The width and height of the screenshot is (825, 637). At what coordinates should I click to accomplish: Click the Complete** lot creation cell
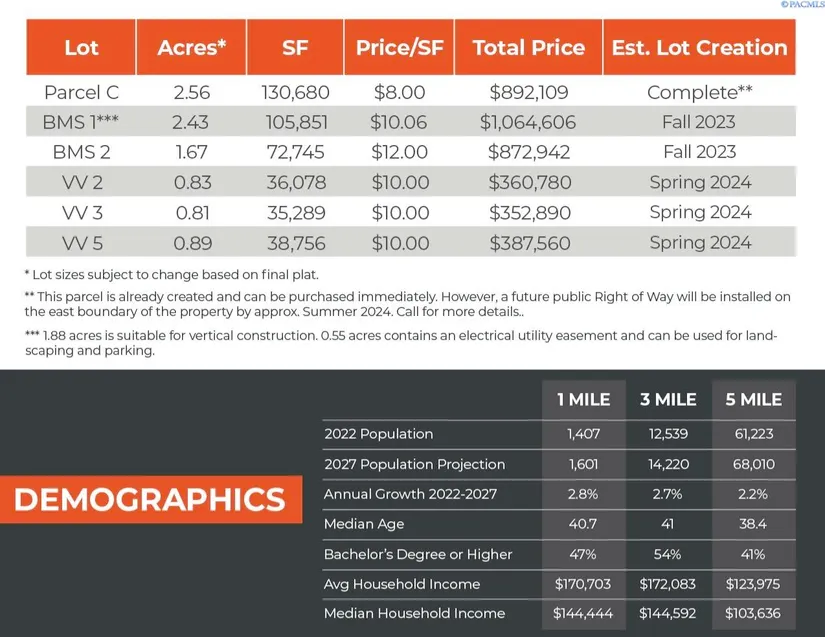(x=699, y=92)
